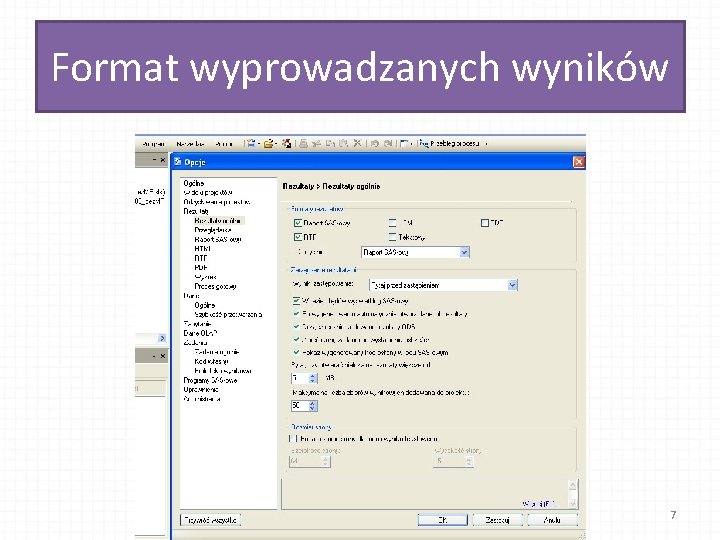The width and height of the screenshot is (720, 540).
Task: Enable the page size checkbox
Action: (293, 439)
